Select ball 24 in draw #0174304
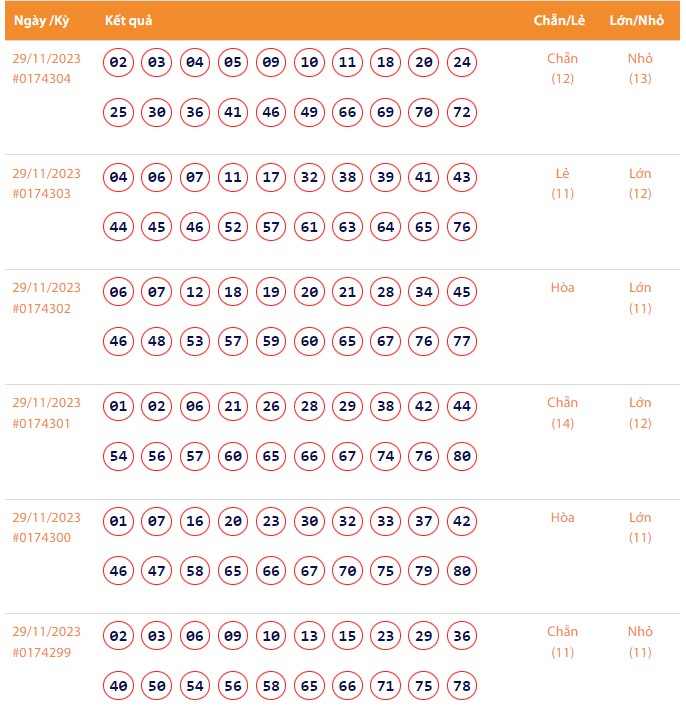Screen dimensions: 686x723 [x=462, y=62]
